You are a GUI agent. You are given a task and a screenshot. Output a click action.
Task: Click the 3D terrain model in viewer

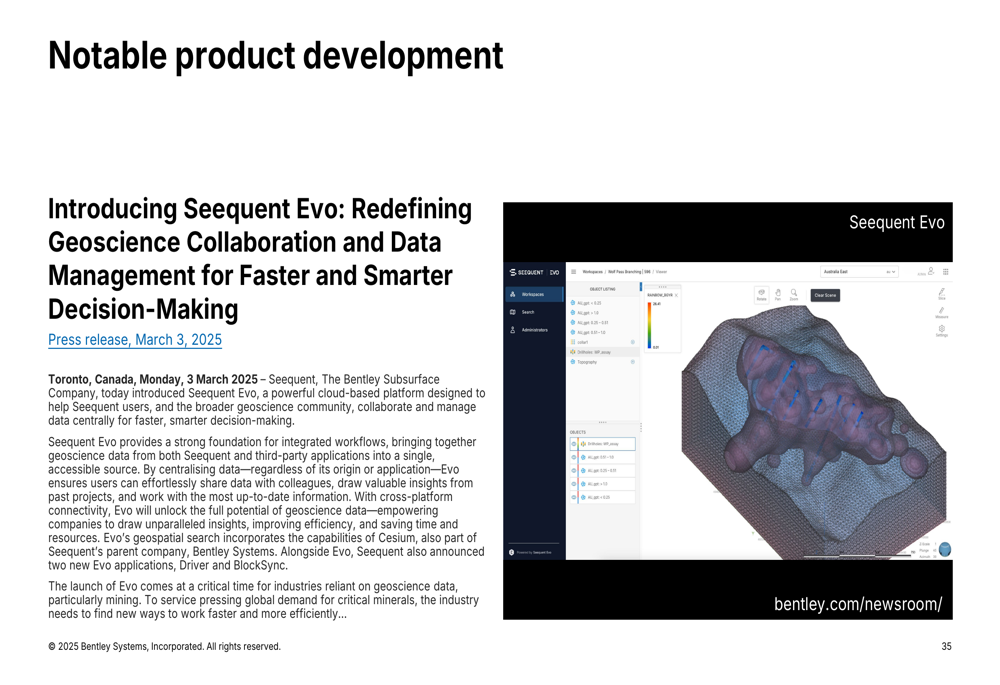[x=813, y=434]
